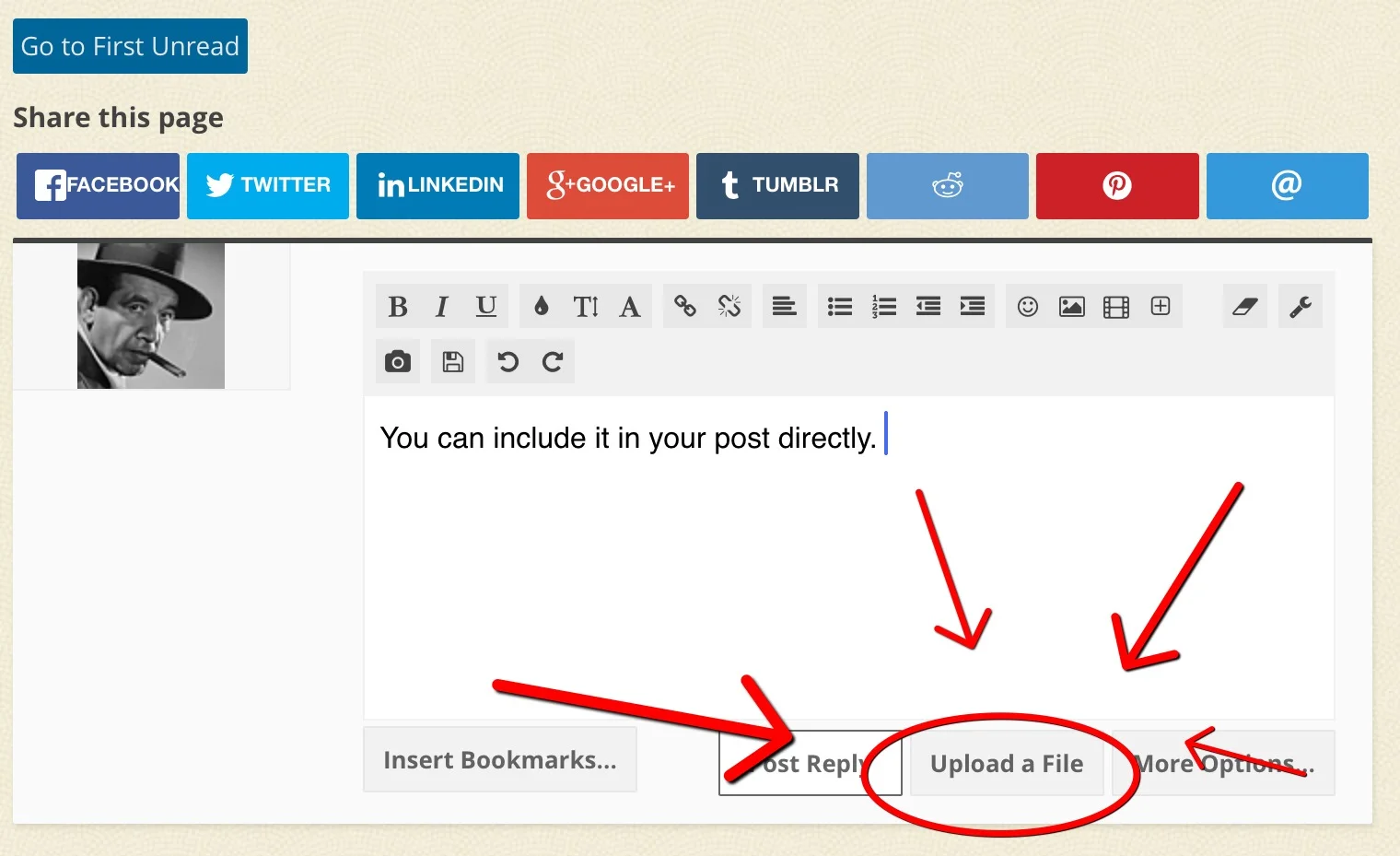Insert an unordered bullet list
Image resolution: width=1400 pixels, height=856 pixels.
840,306
